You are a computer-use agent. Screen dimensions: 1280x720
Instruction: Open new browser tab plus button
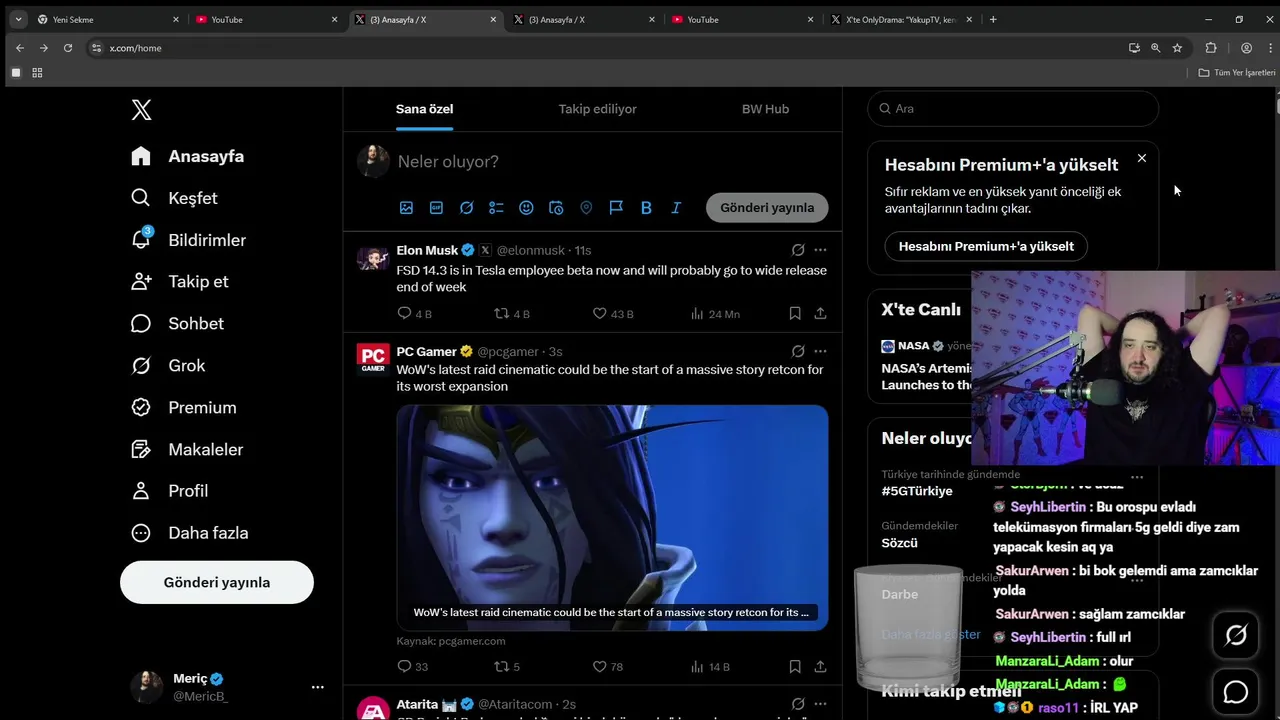(993, 19)
